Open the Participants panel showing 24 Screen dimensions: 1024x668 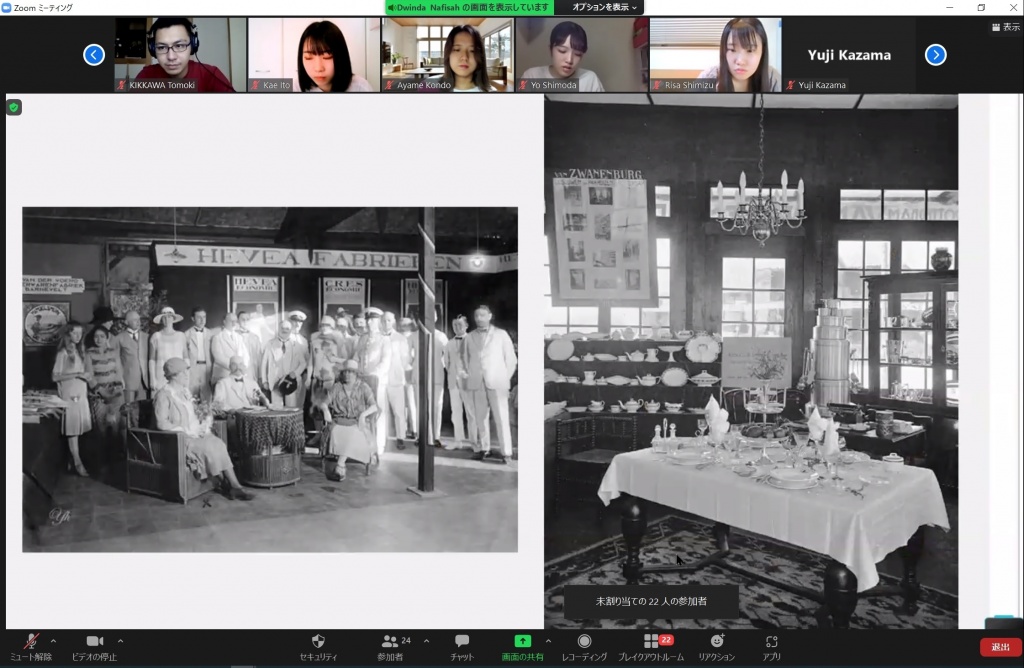click(x=393, y=647)
